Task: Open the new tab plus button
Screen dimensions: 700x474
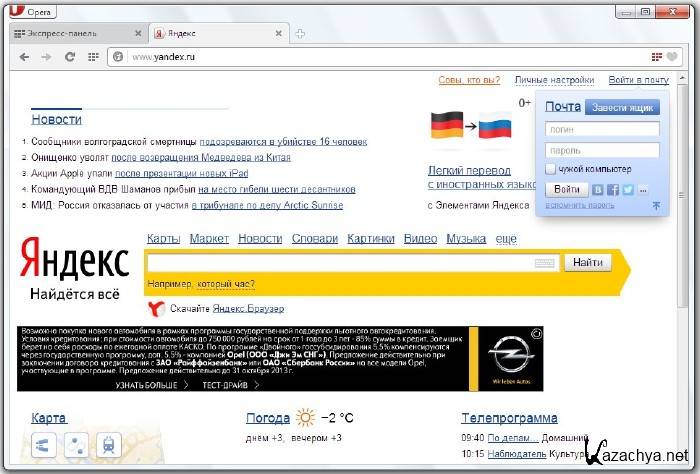Action: point(300,34)
